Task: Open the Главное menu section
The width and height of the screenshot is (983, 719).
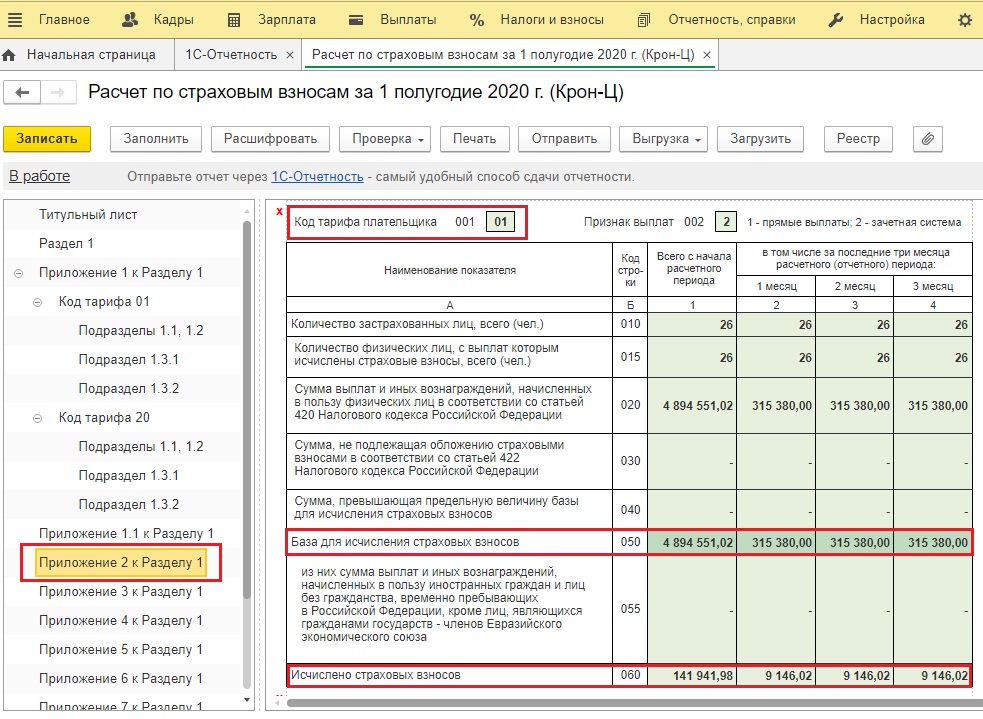Action: click(x=64, y=20)
